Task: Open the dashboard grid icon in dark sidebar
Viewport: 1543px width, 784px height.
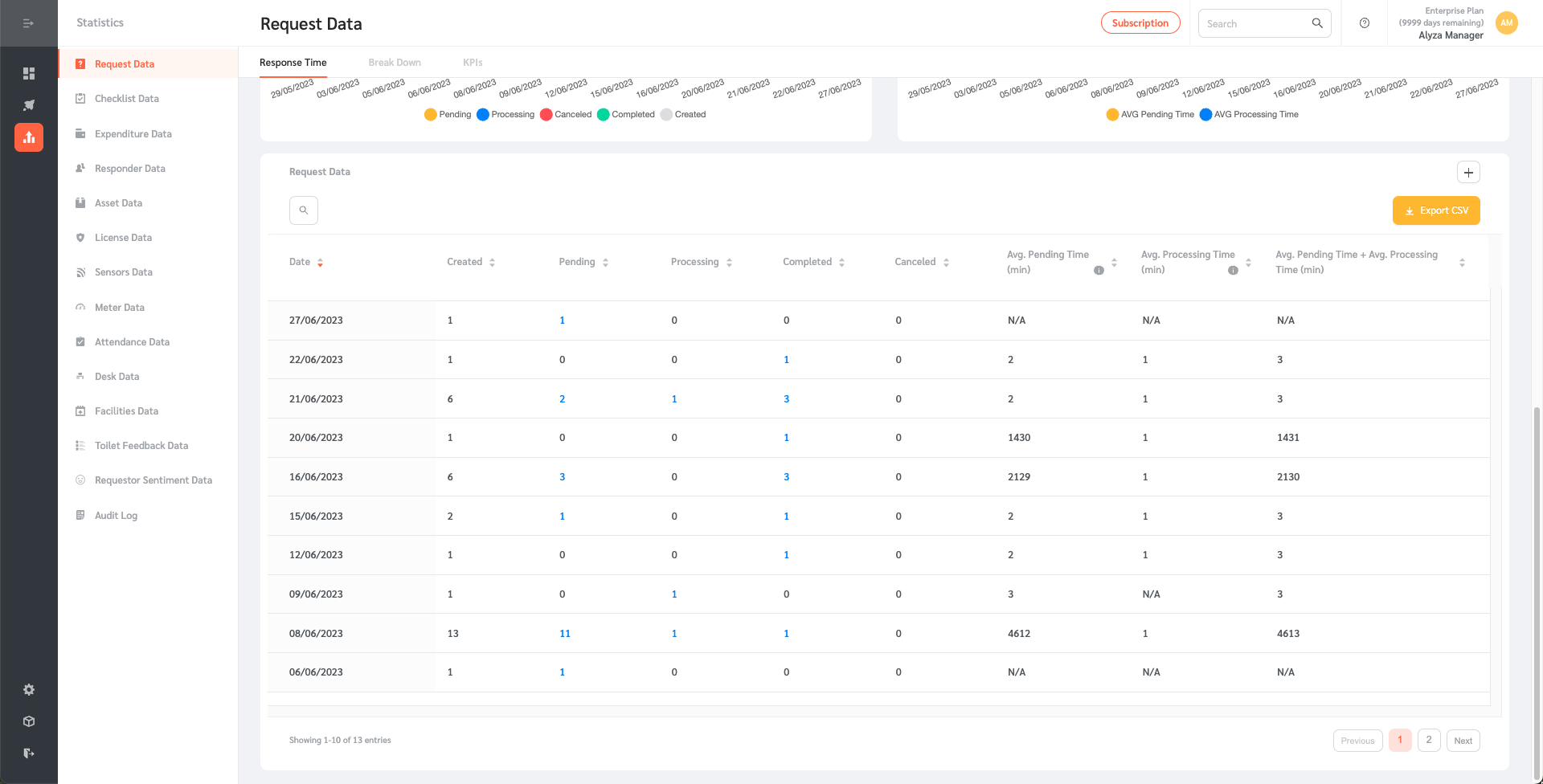Action: (29, 73)
